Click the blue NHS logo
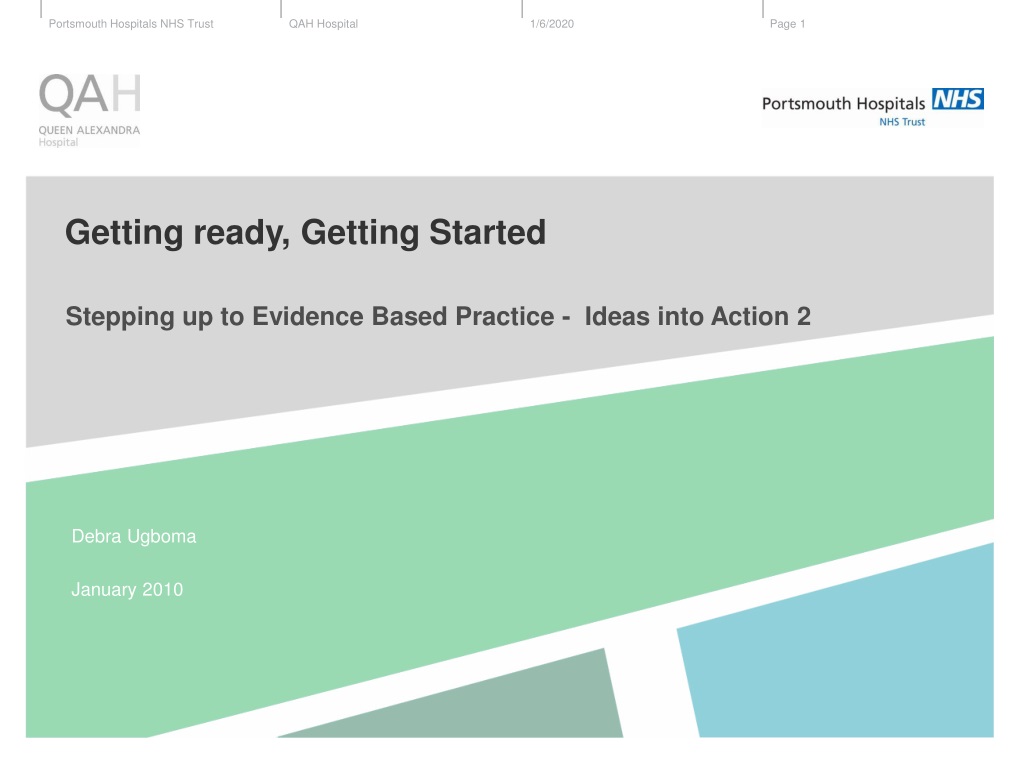The height and width of the screenshot is (768, 1024). coord(957,99)
